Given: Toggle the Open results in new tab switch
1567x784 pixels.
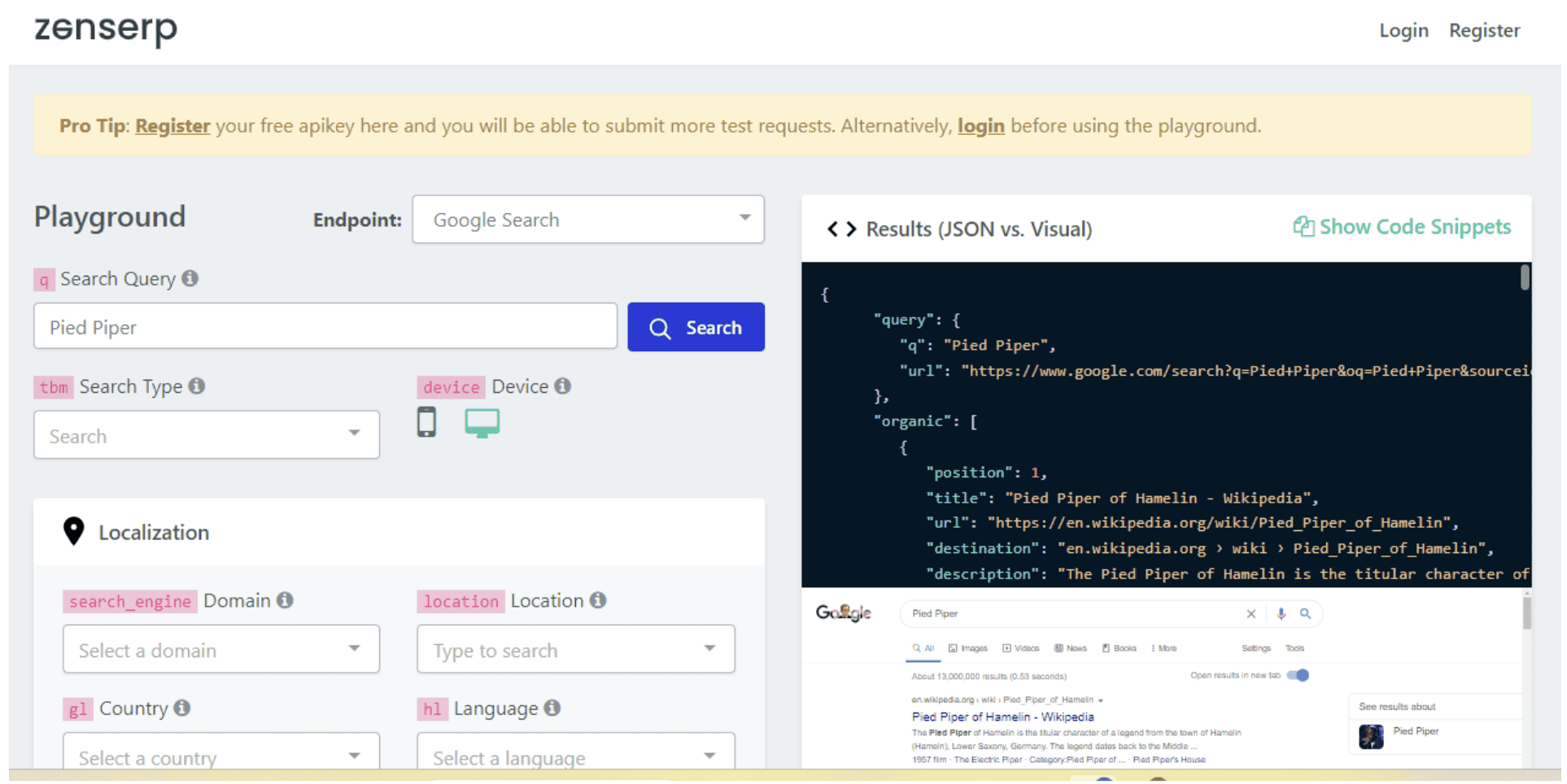Looking at the screenshot, I should [x=1299, y=675].
